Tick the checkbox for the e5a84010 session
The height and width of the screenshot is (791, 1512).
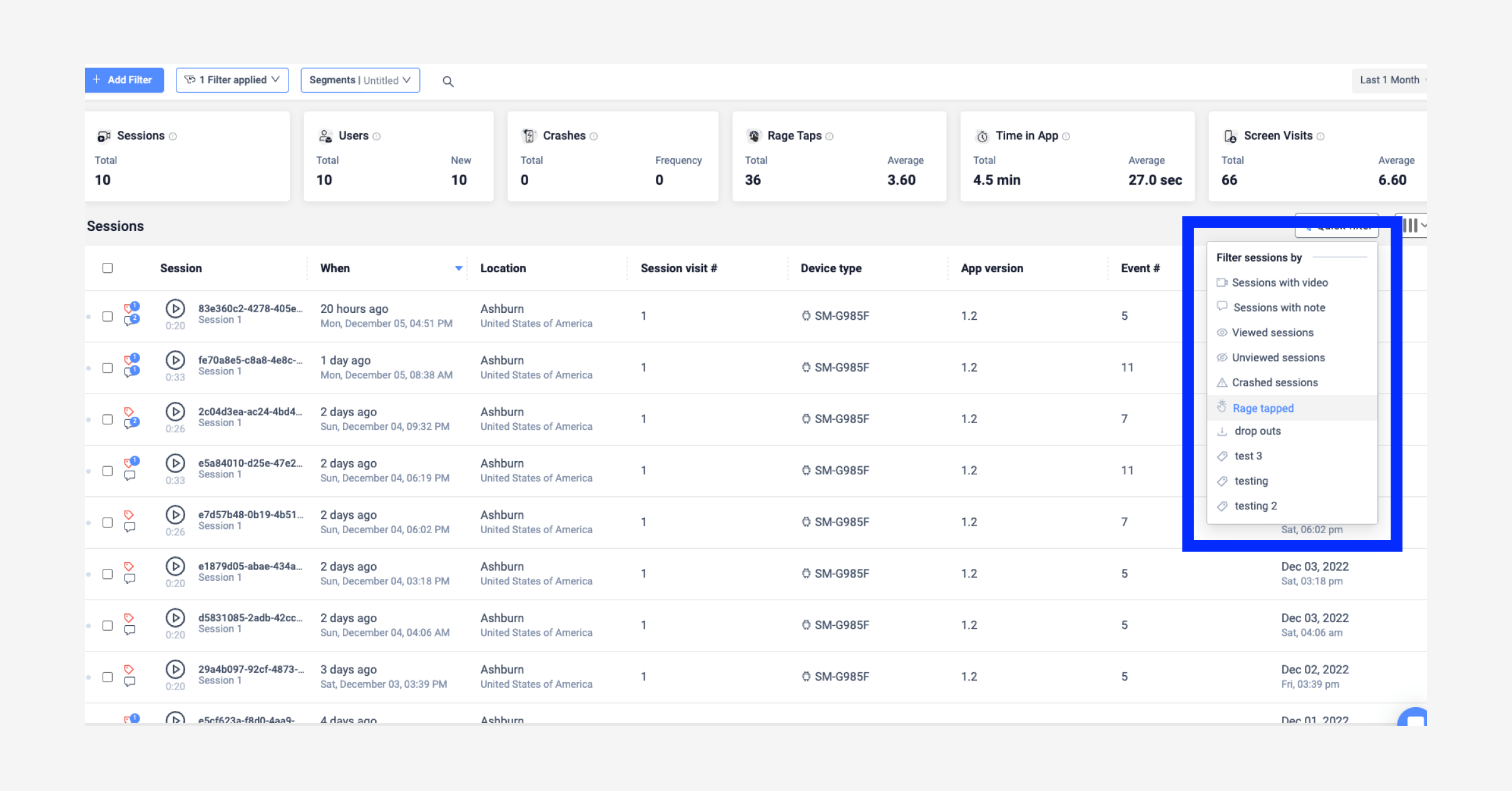pyautogui.click(x=107, y=471)
